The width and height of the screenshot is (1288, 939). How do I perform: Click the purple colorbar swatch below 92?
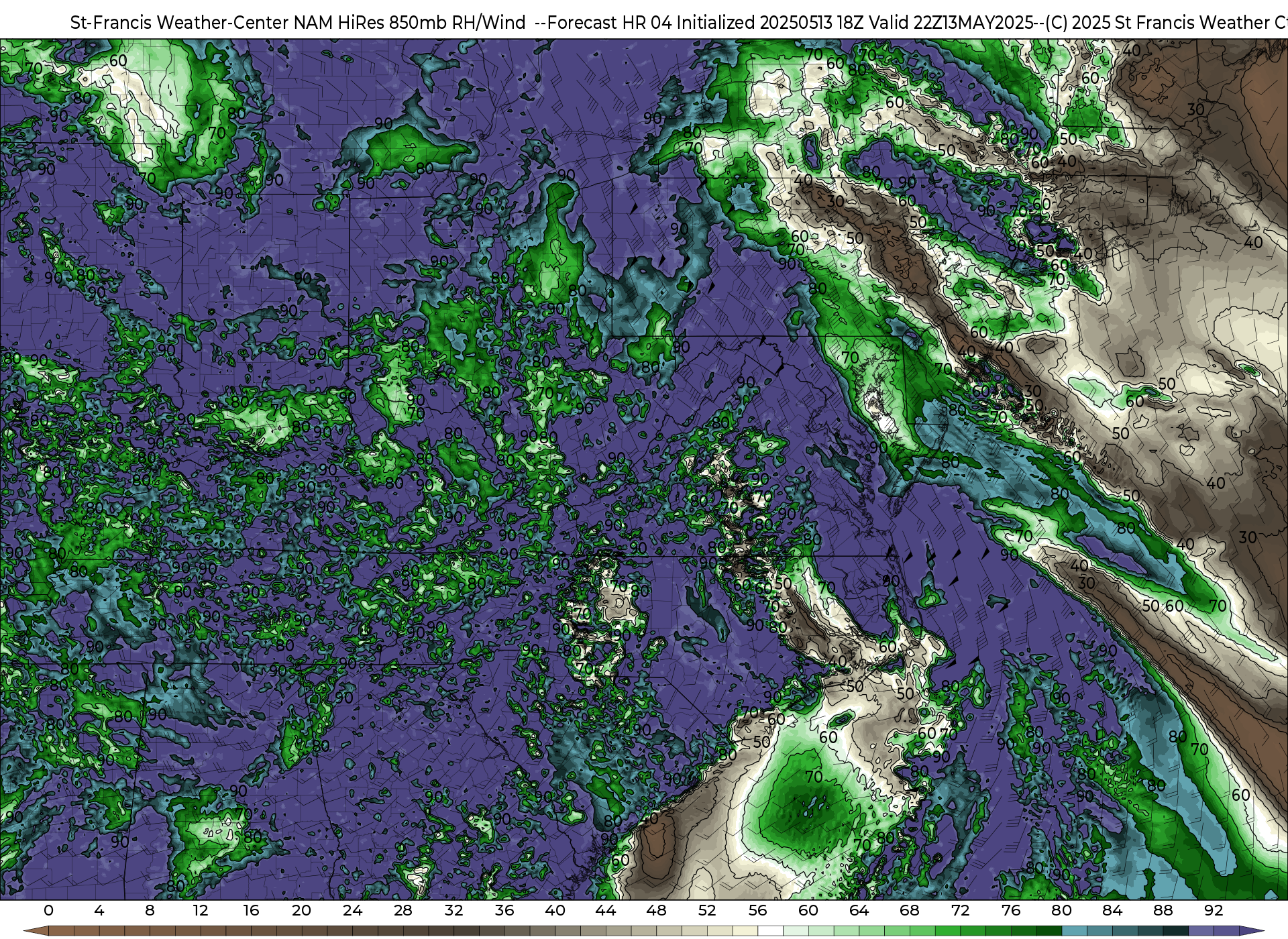coord(1226,931)
